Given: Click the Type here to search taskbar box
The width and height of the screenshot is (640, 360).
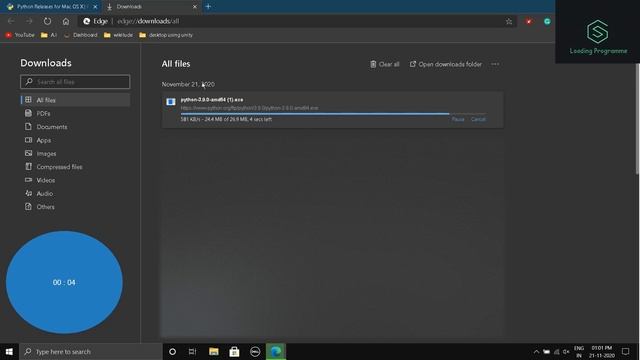Looking at the screenshot, I should 91,351.
